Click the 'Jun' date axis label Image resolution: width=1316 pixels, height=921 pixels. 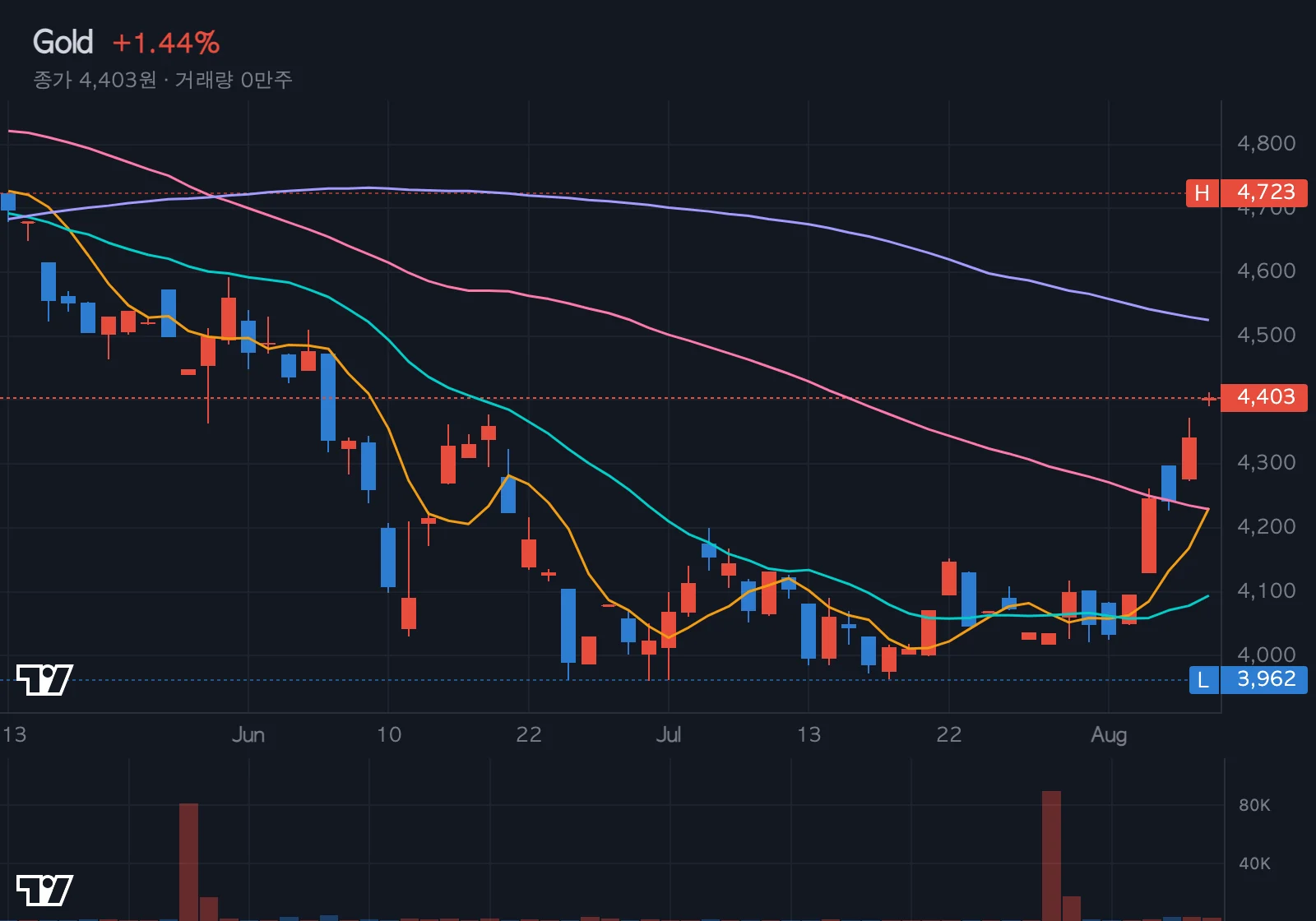pos(248,735)
